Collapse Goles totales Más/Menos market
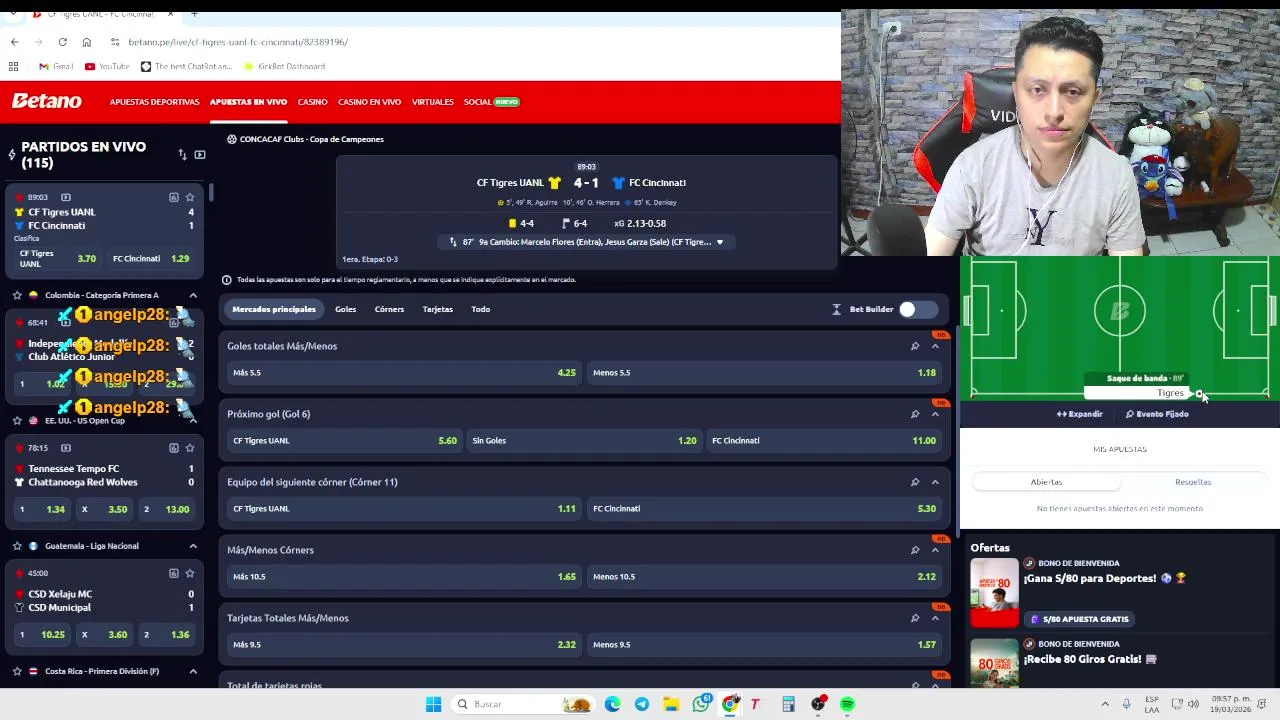 (935, 346)
